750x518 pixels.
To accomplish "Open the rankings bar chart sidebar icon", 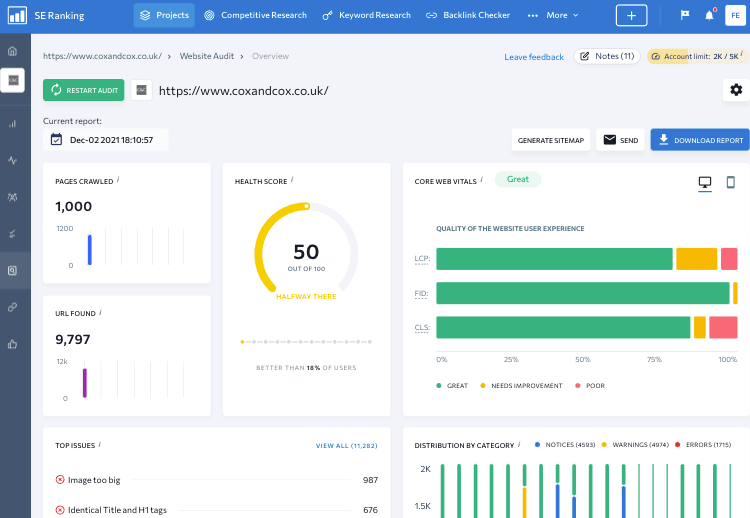I will (x=13, y=124).
